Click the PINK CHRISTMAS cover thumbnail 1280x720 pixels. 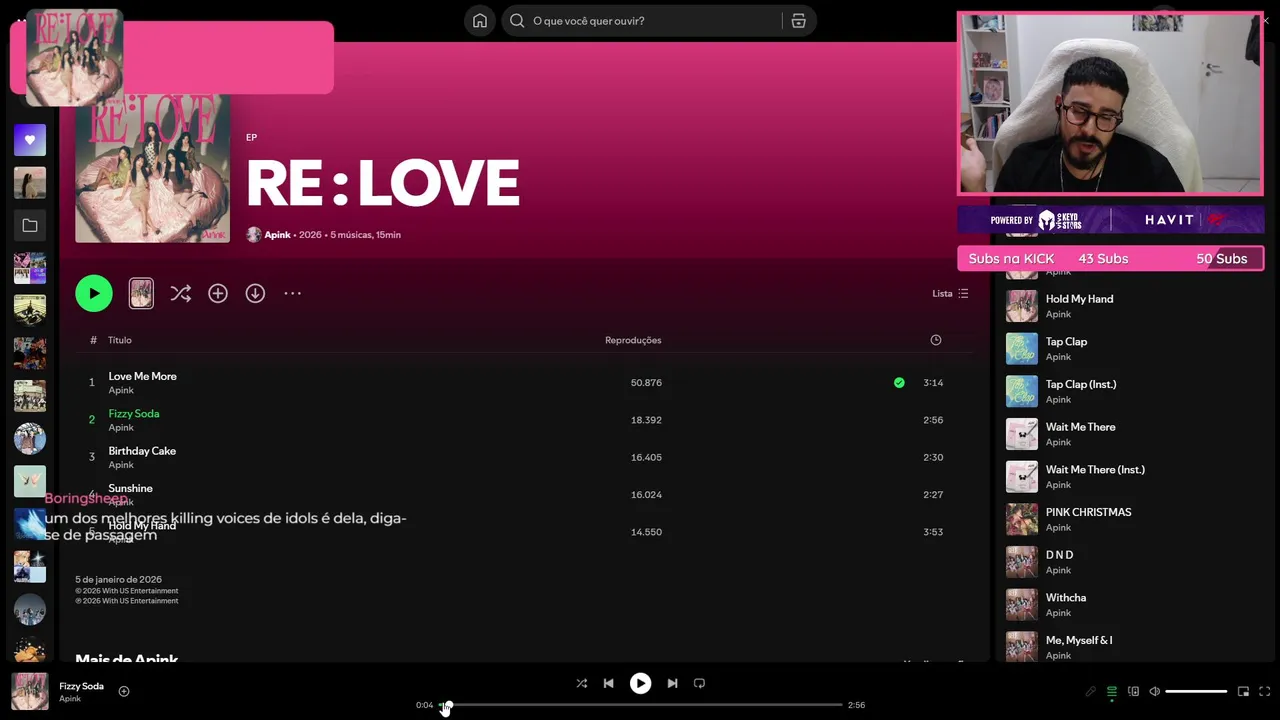1022,519
